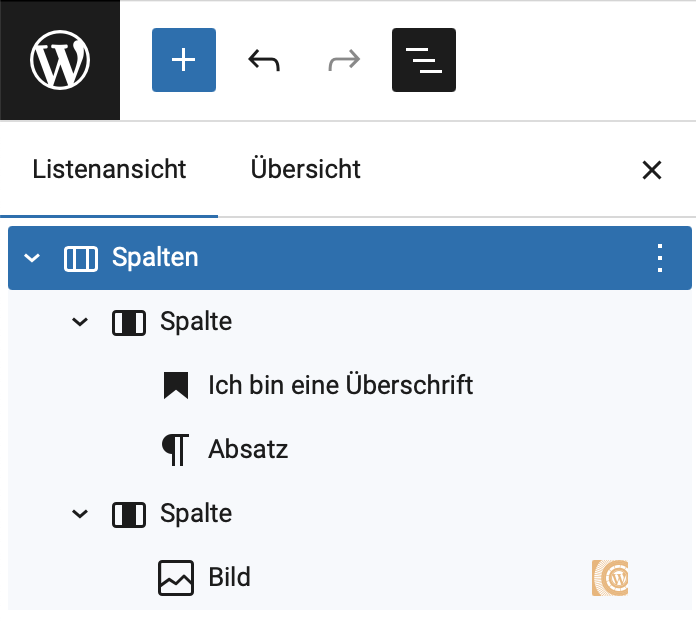Collapse the first Spalte block

[x=80, y=322]
